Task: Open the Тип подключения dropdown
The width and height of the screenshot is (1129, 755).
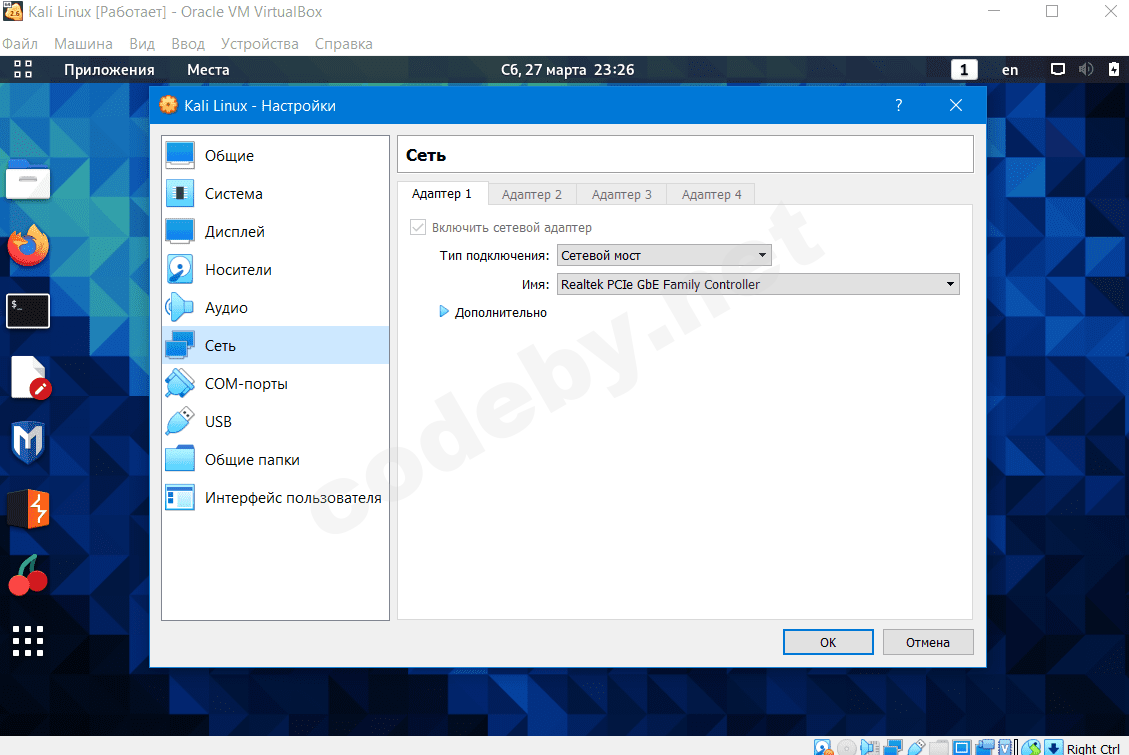Action: 664,256
